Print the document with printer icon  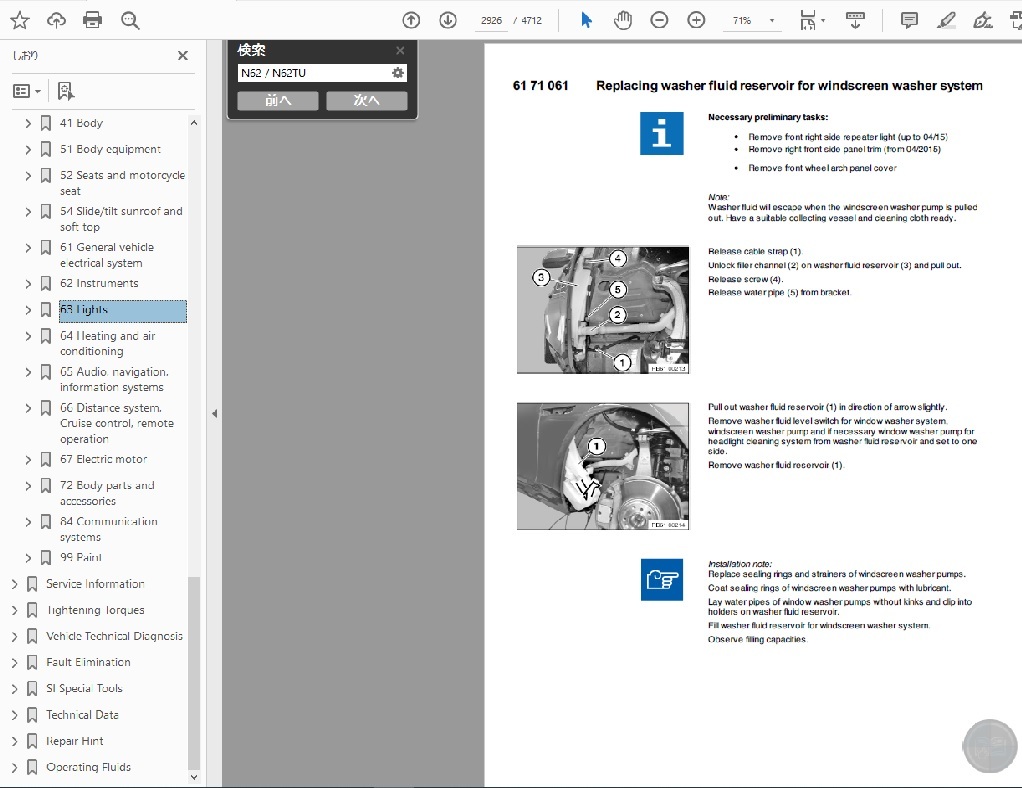[93, 20]
